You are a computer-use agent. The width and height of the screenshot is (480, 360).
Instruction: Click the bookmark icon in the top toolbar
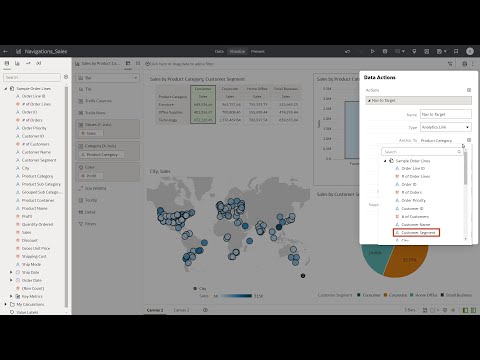pos(456,51)
